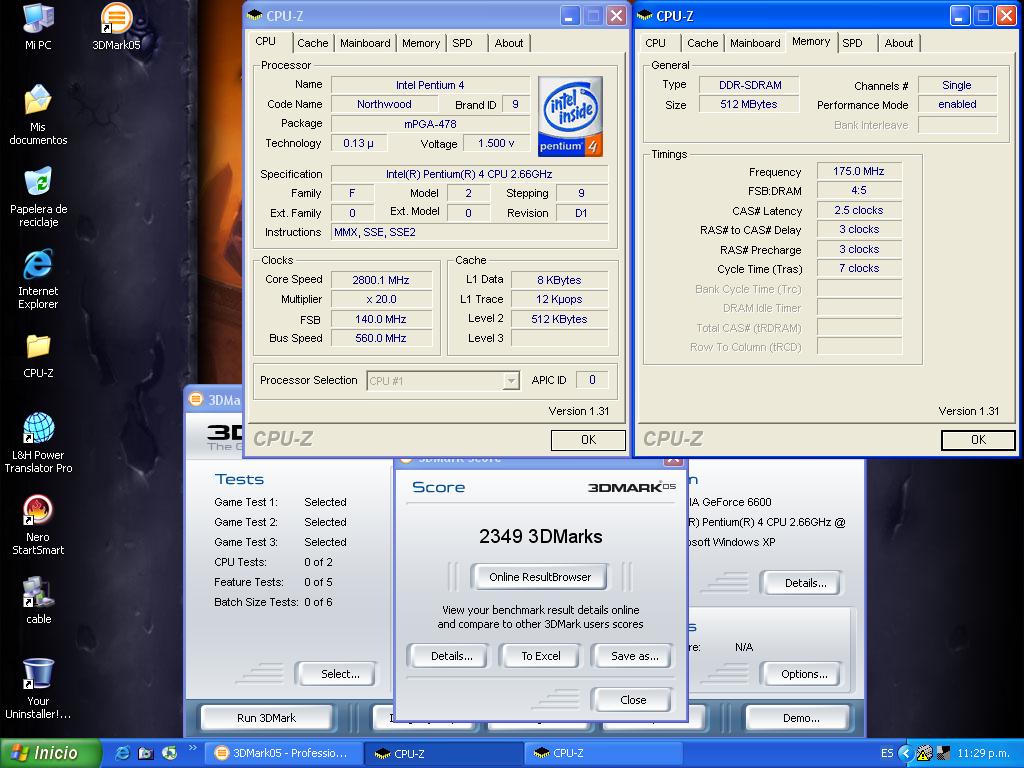
Task: Click the system clock showing 11:29 p.m.
Action: pos(983,753)
